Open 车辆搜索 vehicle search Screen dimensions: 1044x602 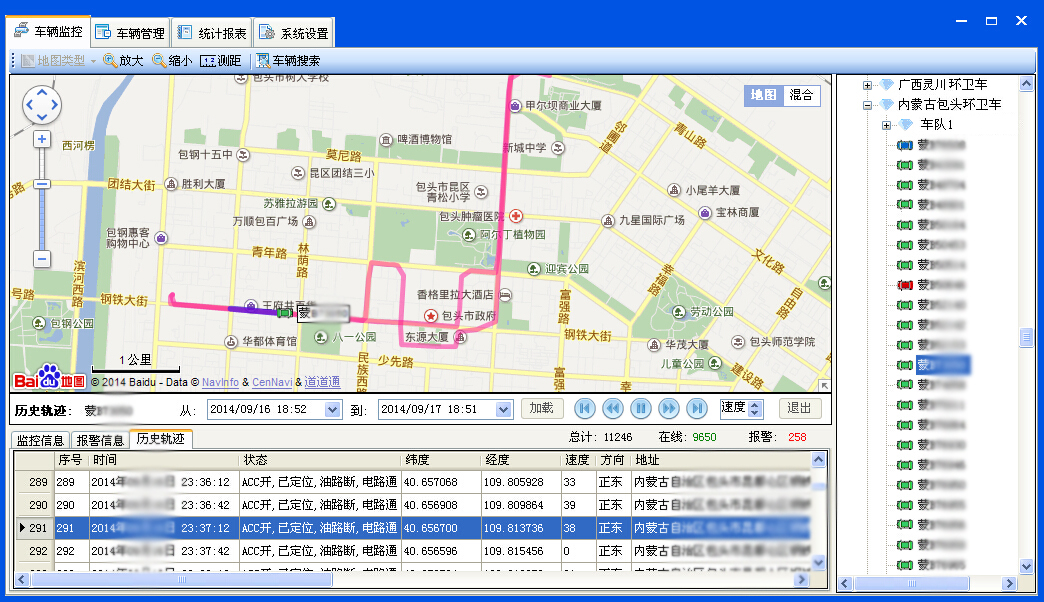(x=288, y=61)
